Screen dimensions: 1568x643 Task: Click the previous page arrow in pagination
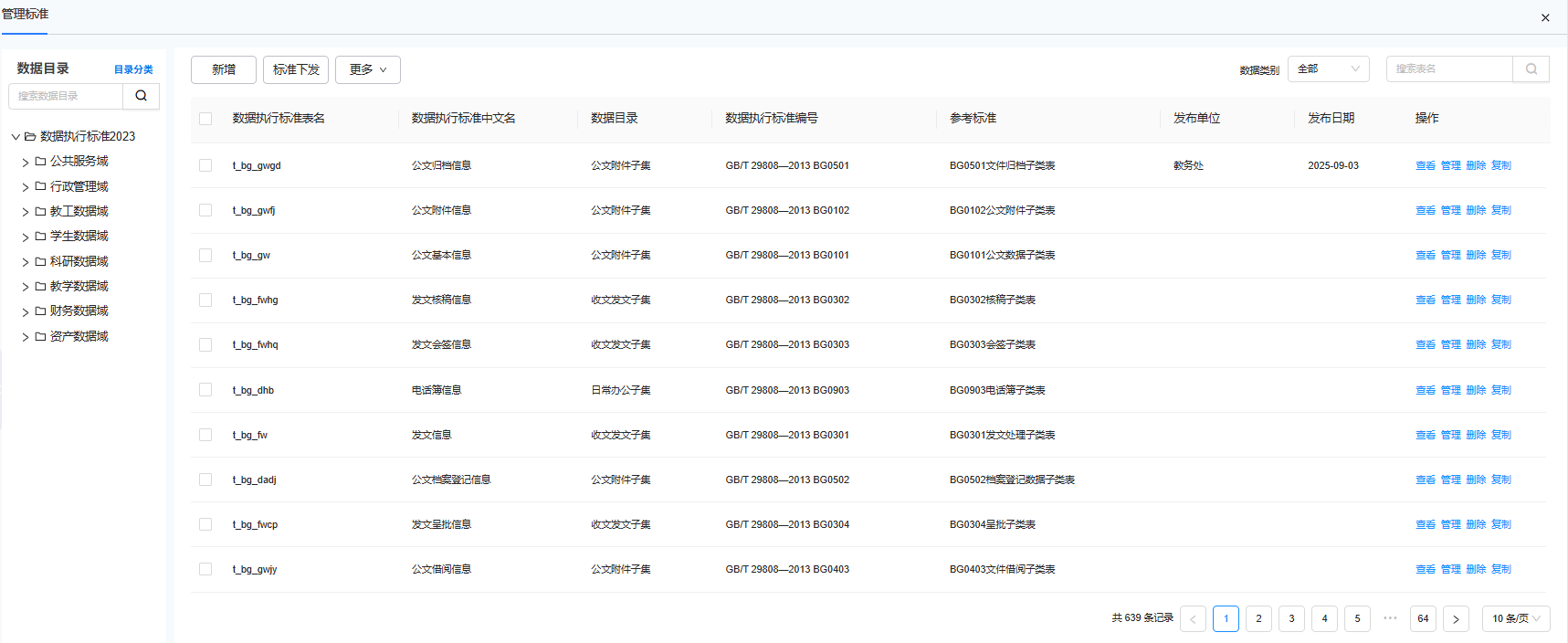1193,619
